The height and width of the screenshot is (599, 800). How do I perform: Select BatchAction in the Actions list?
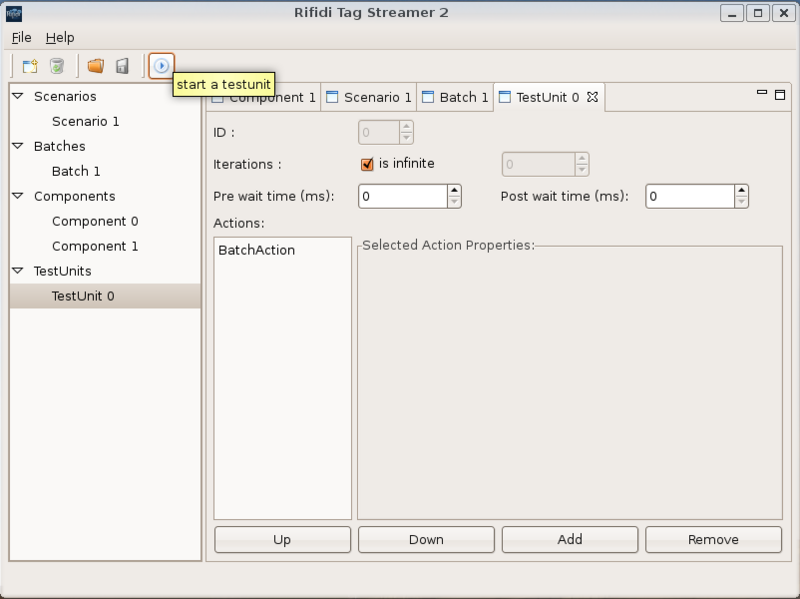(256, 250)
